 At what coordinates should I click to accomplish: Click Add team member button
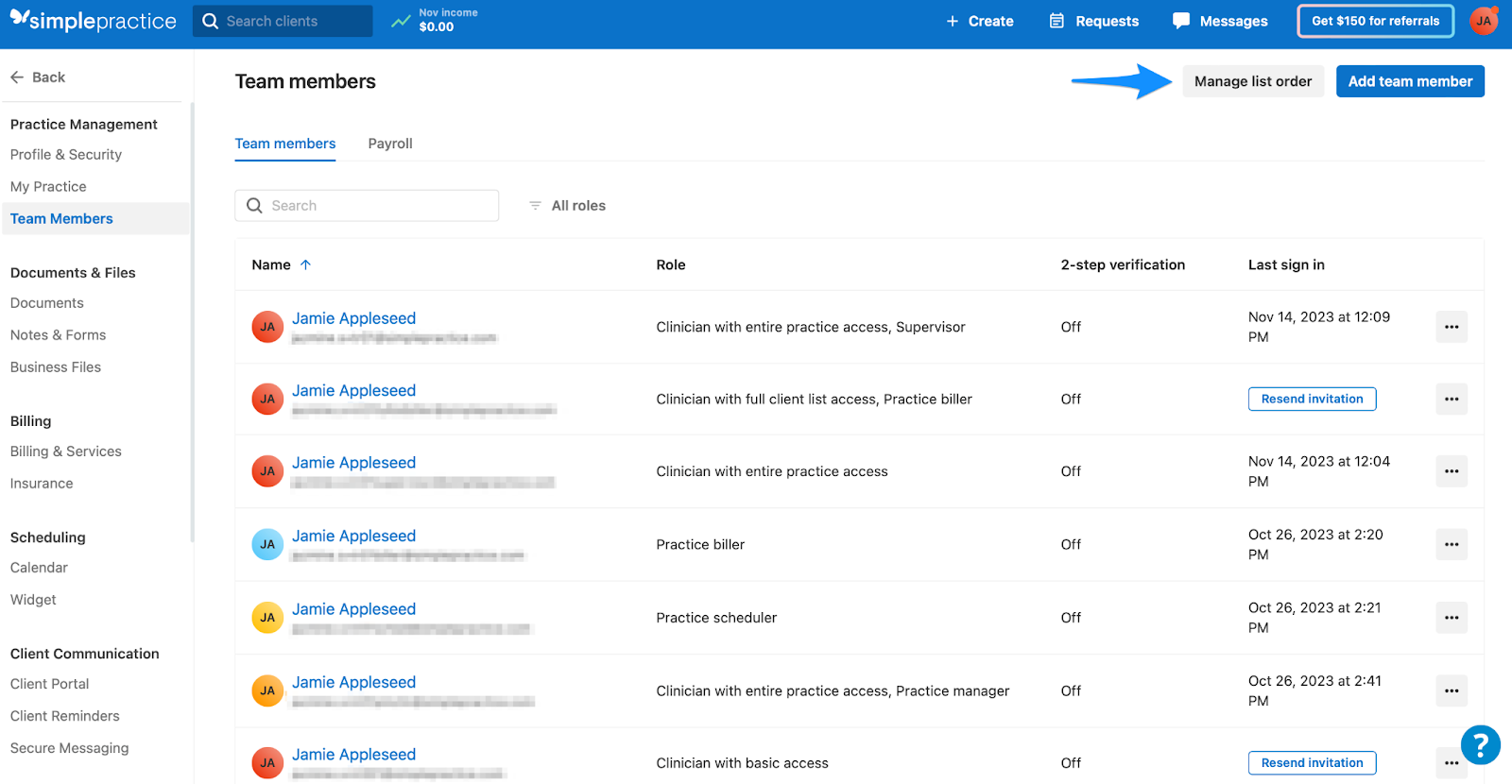tap(1410, 81)
